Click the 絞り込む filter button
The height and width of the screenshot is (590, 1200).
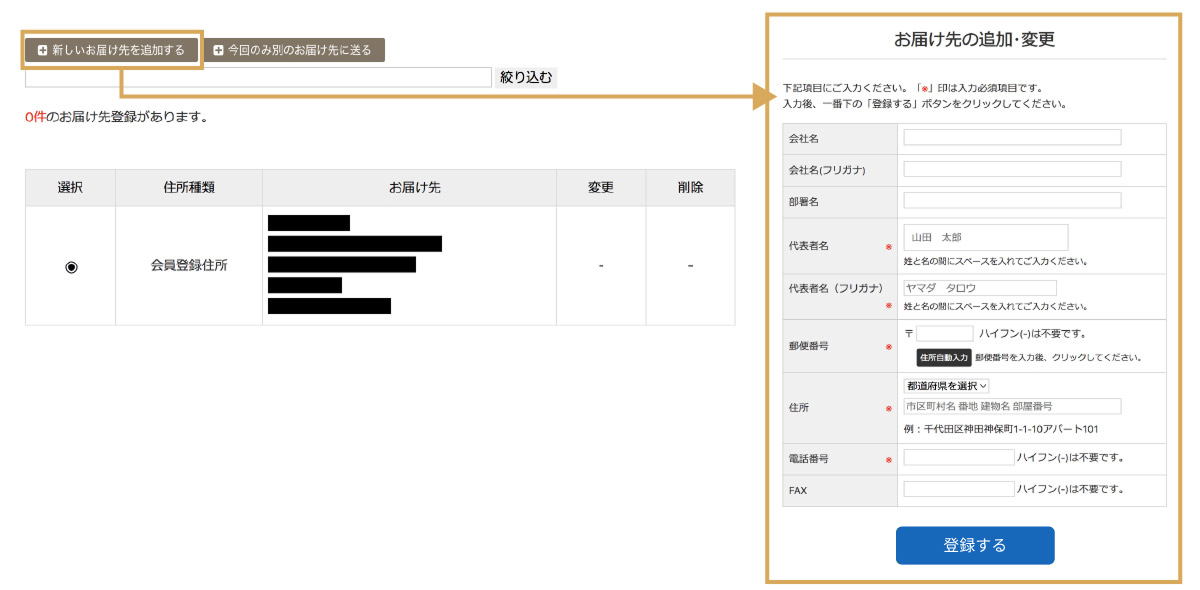point(525,77)
